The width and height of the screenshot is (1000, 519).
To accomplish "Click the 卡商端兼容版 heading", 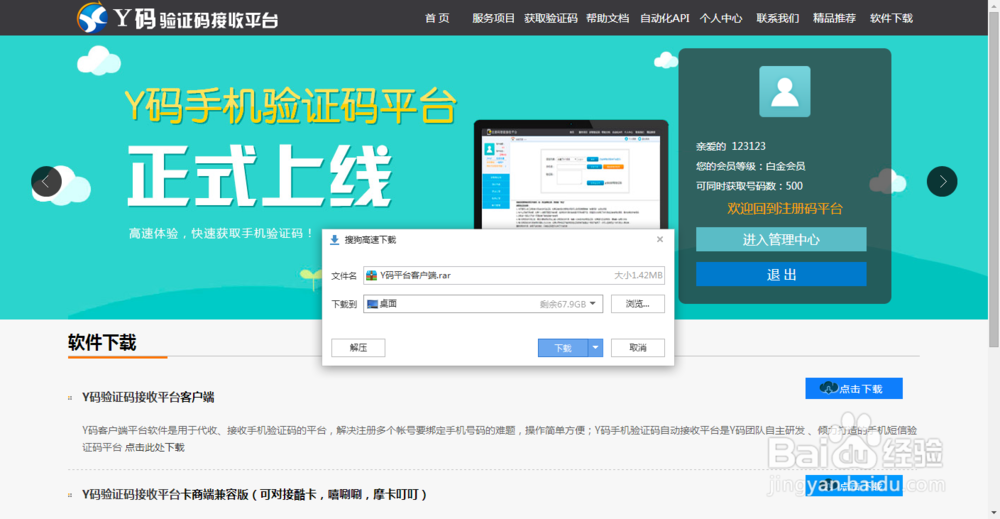I will (254, 494).
